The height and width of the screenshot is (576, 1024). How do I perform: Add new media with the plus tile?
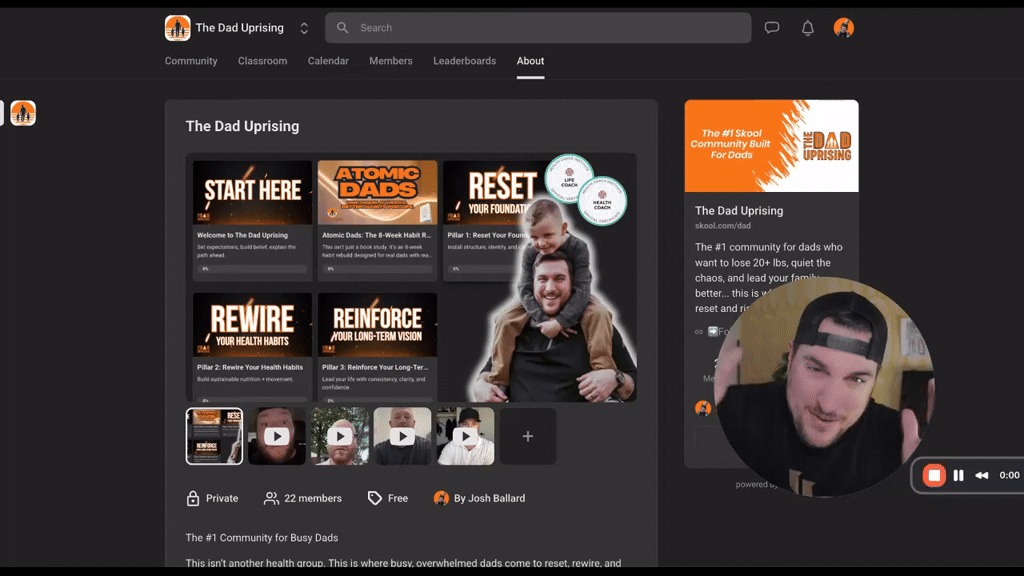click(528, 436)
